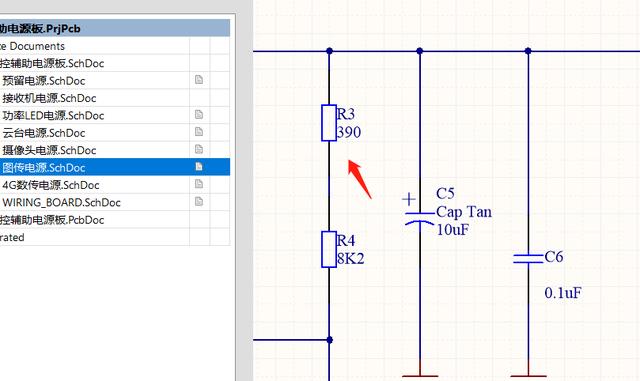The image size is (640, 381).
Task: Select the Source Documents folder row
Action: click(115, 46)
